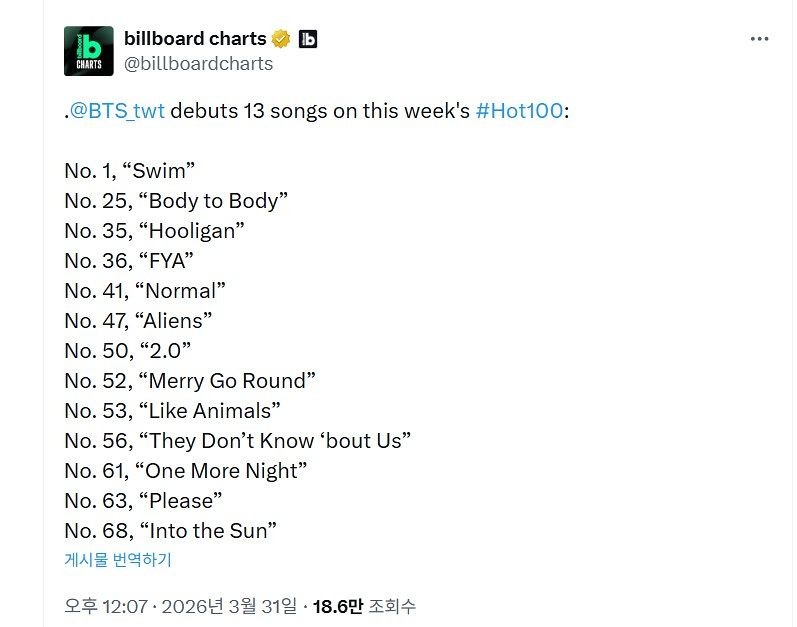This screenshot has width=797, height=627.
Task: Click the No. 68 "Into the Sun" line
Action: pos(170,531)
